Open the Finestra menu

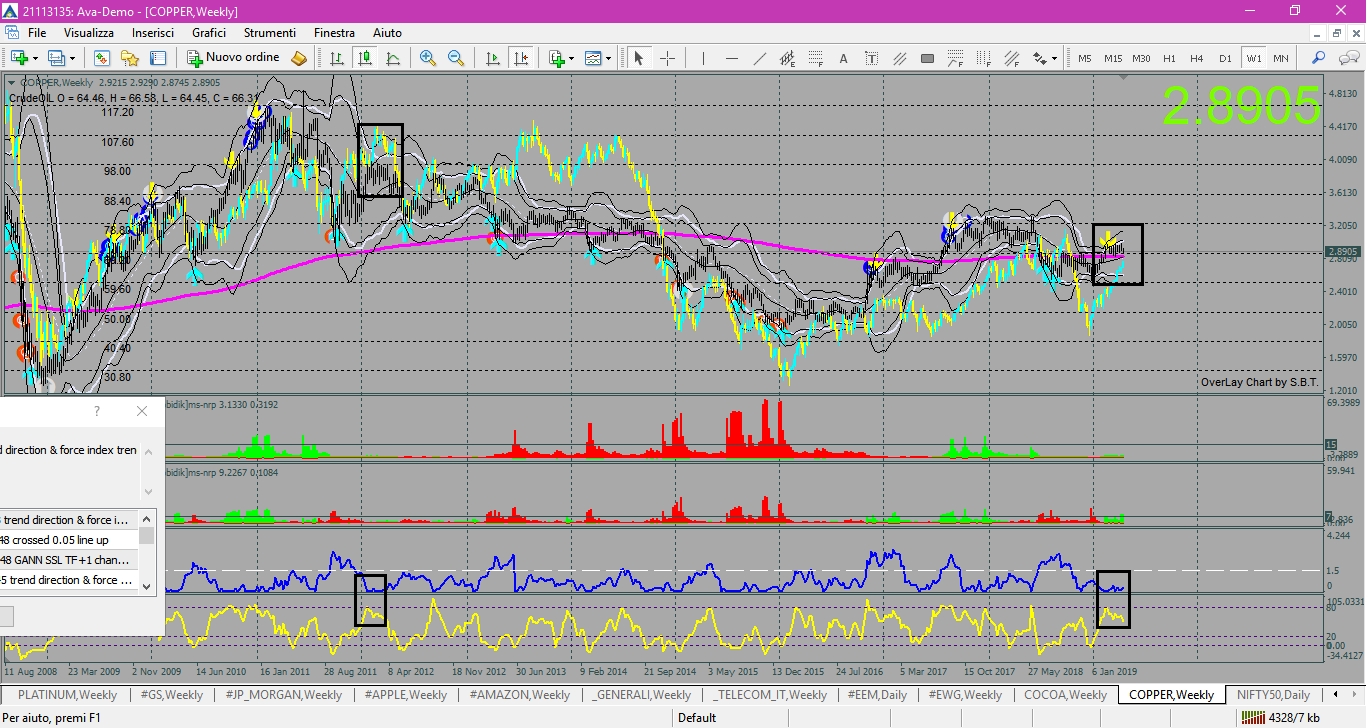[x=334, y=33]
